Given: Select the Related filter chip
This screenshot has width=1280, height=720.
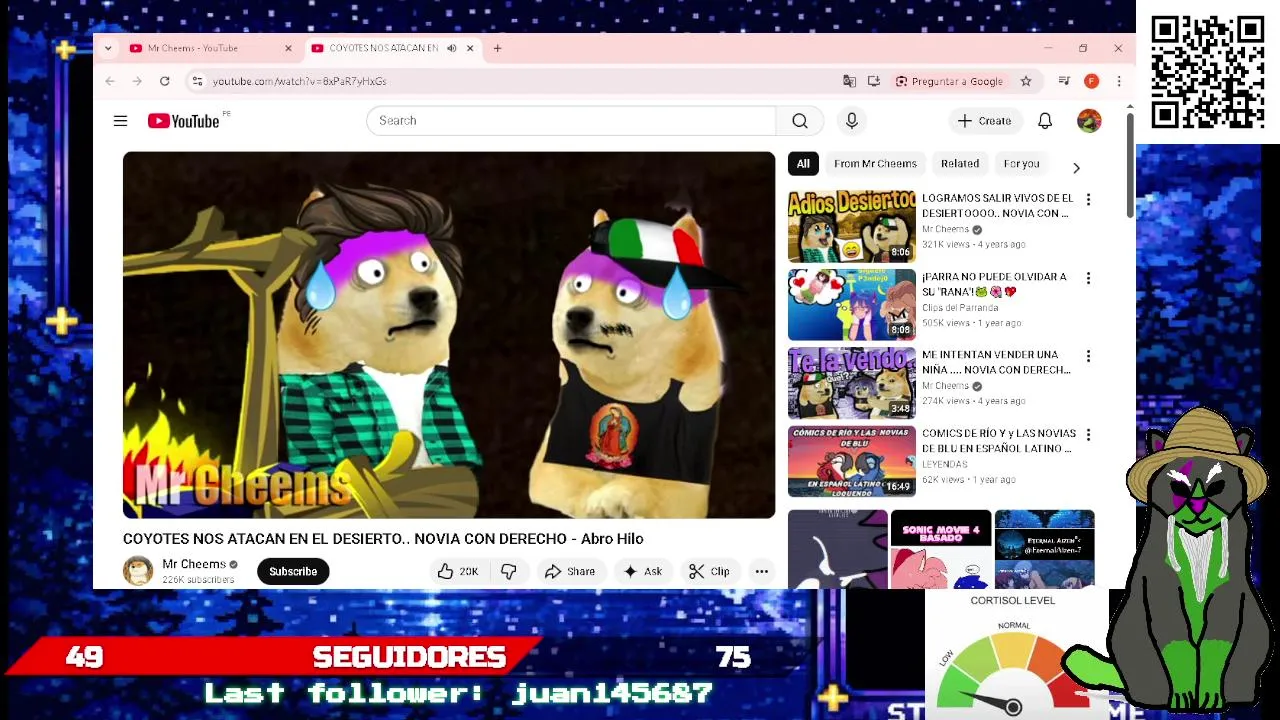Looking at the screenshot, I should 960,163.
